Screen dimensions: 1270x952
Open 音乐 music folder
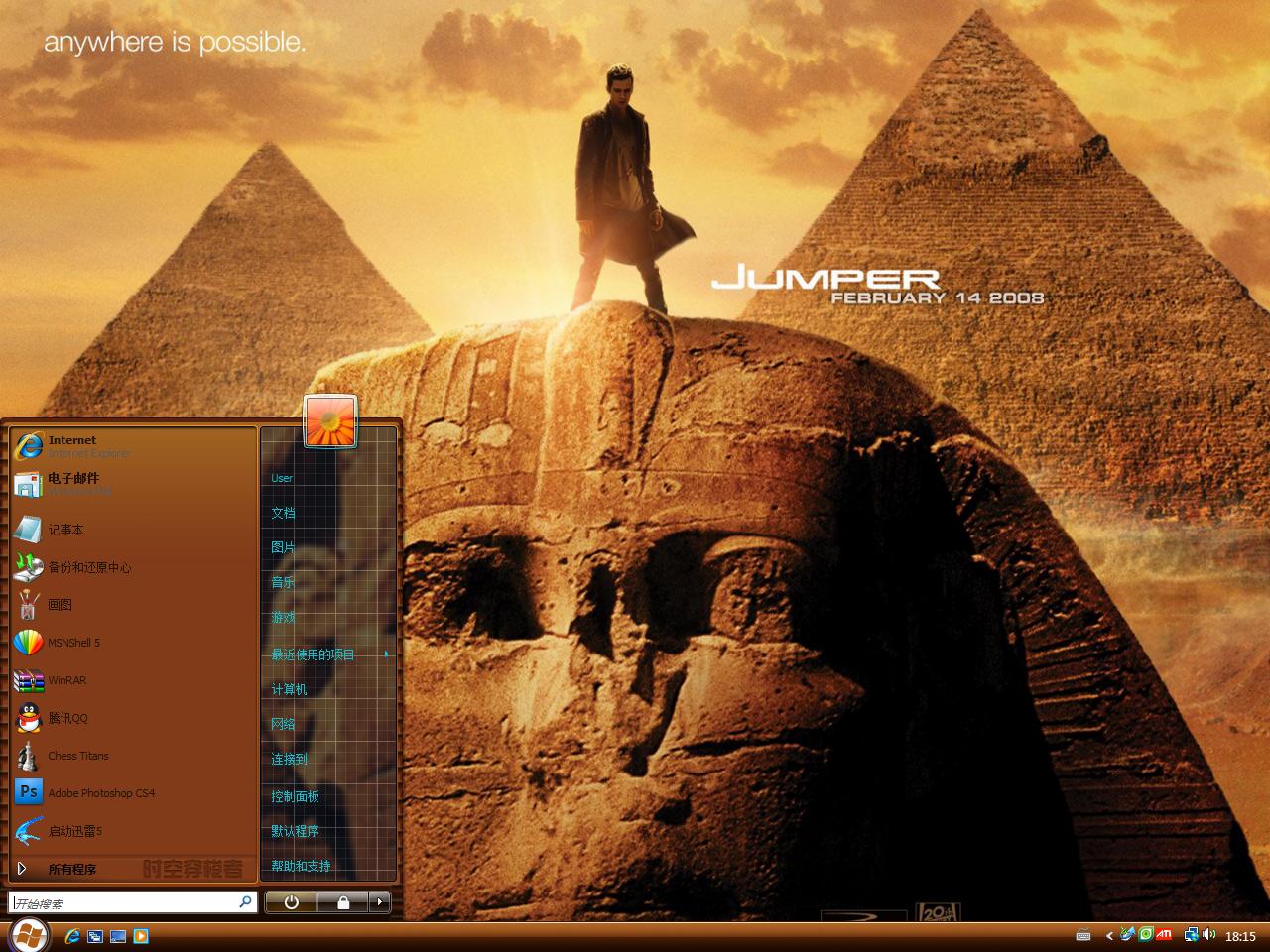(328, 582)
